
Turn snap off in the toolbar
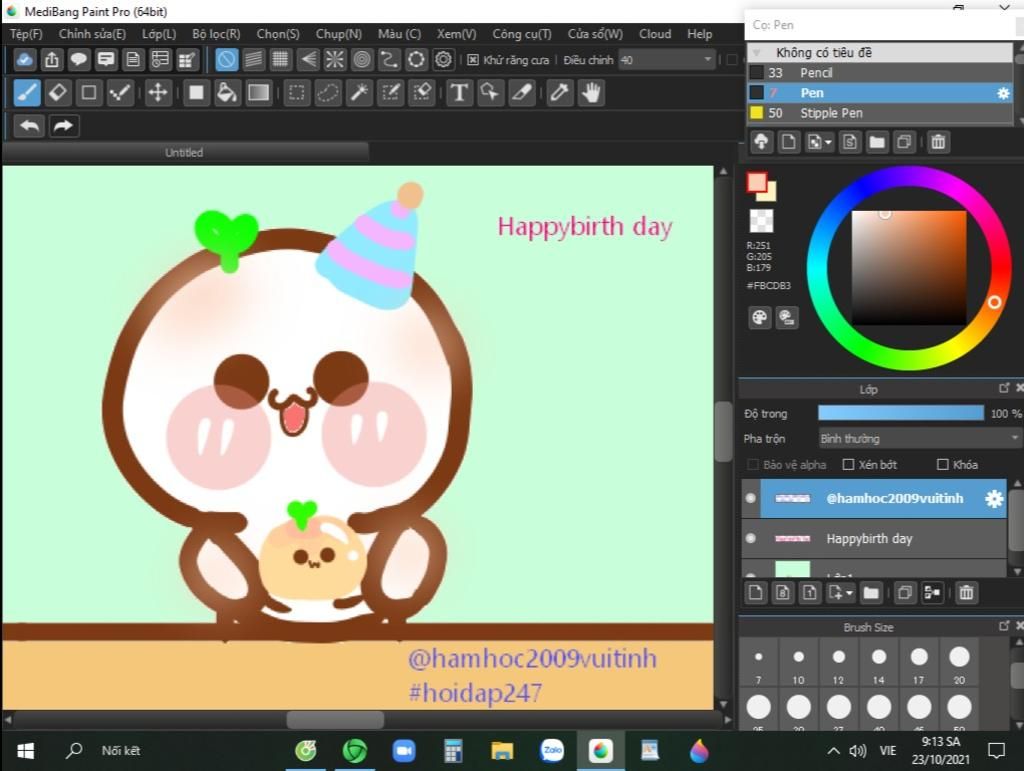pyautogui.click(x=227, y=60)
